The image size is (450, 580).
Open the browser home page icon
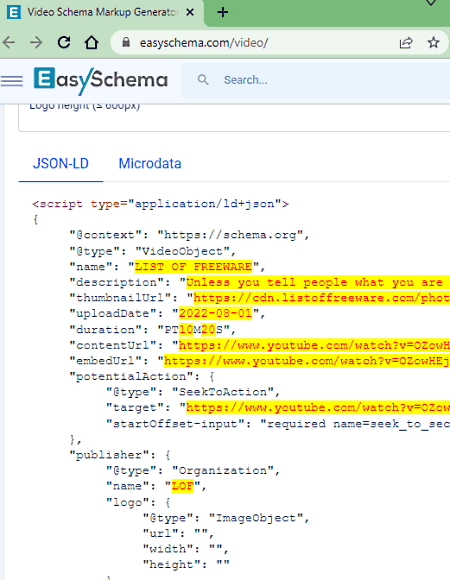coord(91,43)
